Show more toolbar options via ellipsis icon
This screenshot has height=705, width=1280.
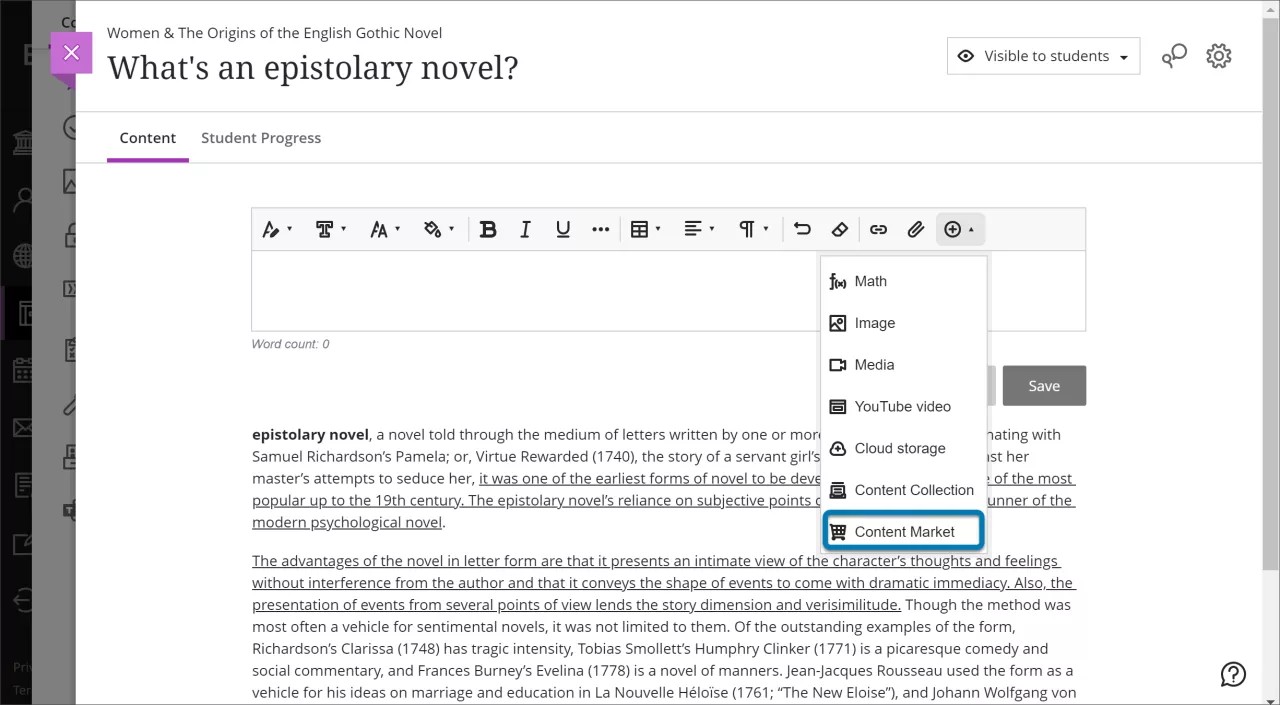[601, 229]
